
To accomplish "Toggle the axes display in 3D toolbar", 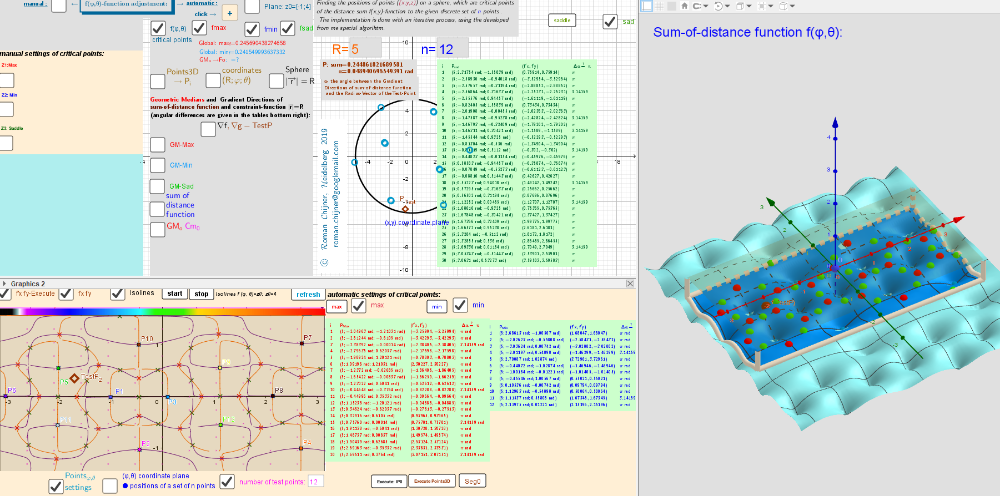I will (647, 6).
